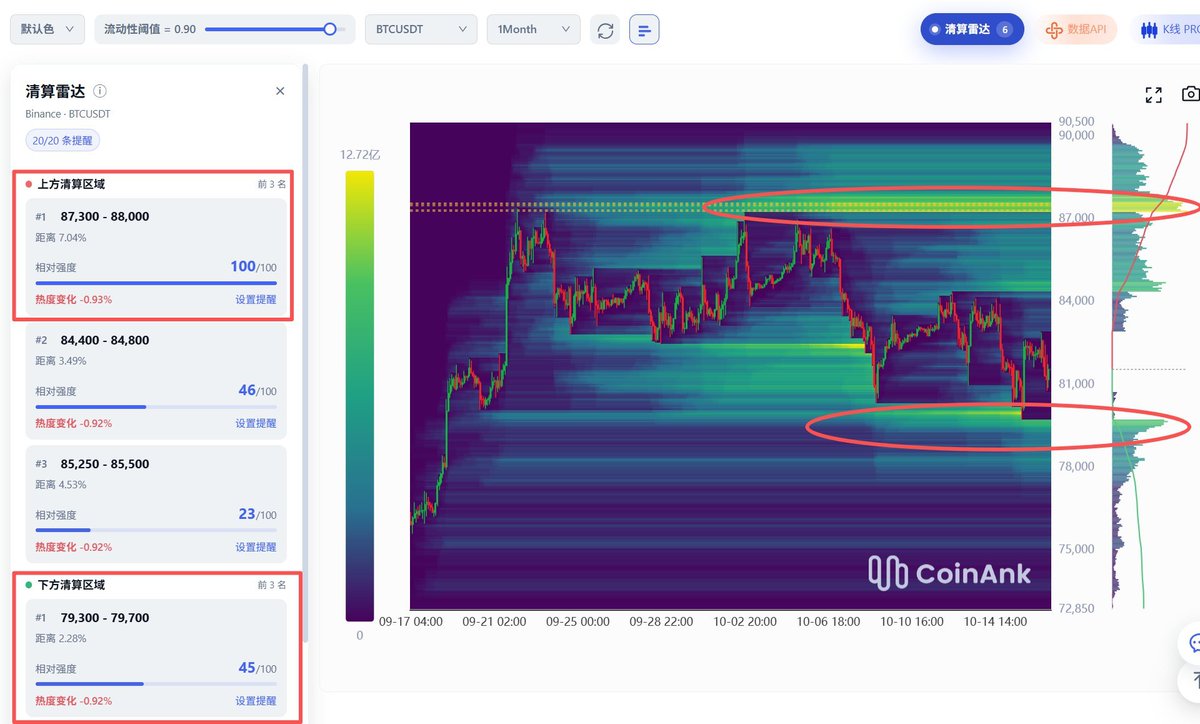Viewport: 1200px width, 724px height.
Task: Open the 默认色 color scheme dropdown
Action: coord(47,30)
